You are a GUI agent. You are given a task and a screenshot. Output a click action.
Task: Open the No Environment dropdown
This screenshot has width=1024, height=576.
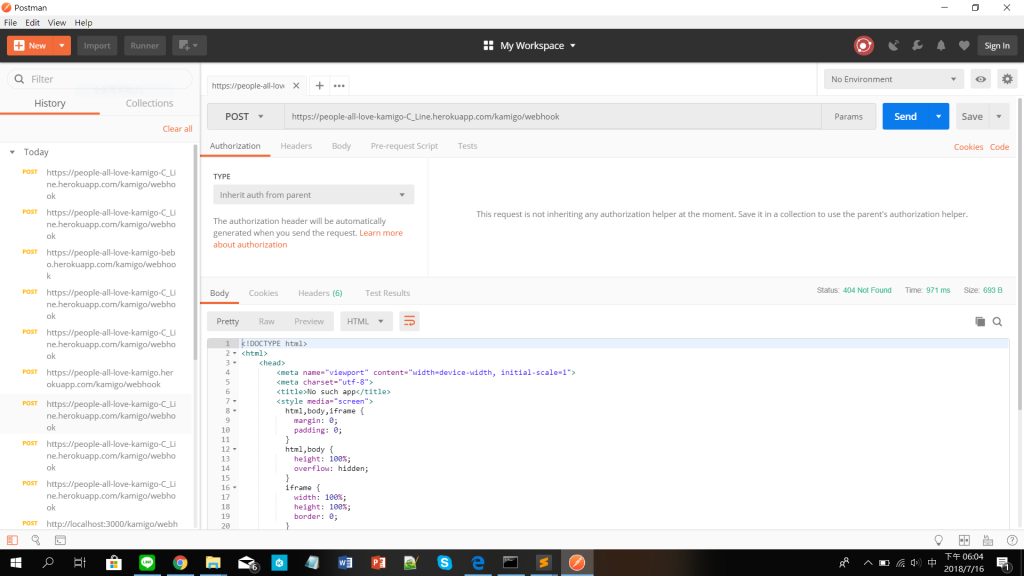tap(893, 79)
